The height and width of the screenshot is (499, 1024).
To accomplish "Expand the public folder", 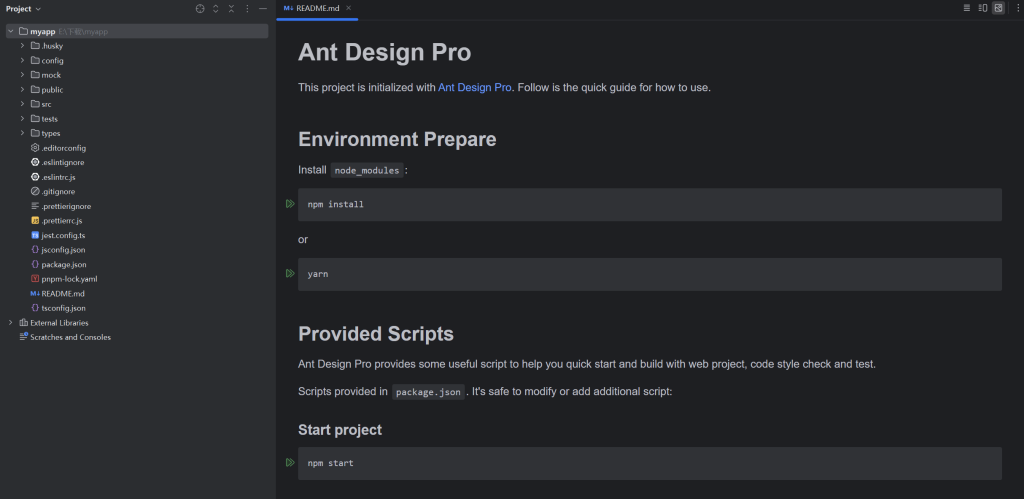I will click(x=22, y=89).
